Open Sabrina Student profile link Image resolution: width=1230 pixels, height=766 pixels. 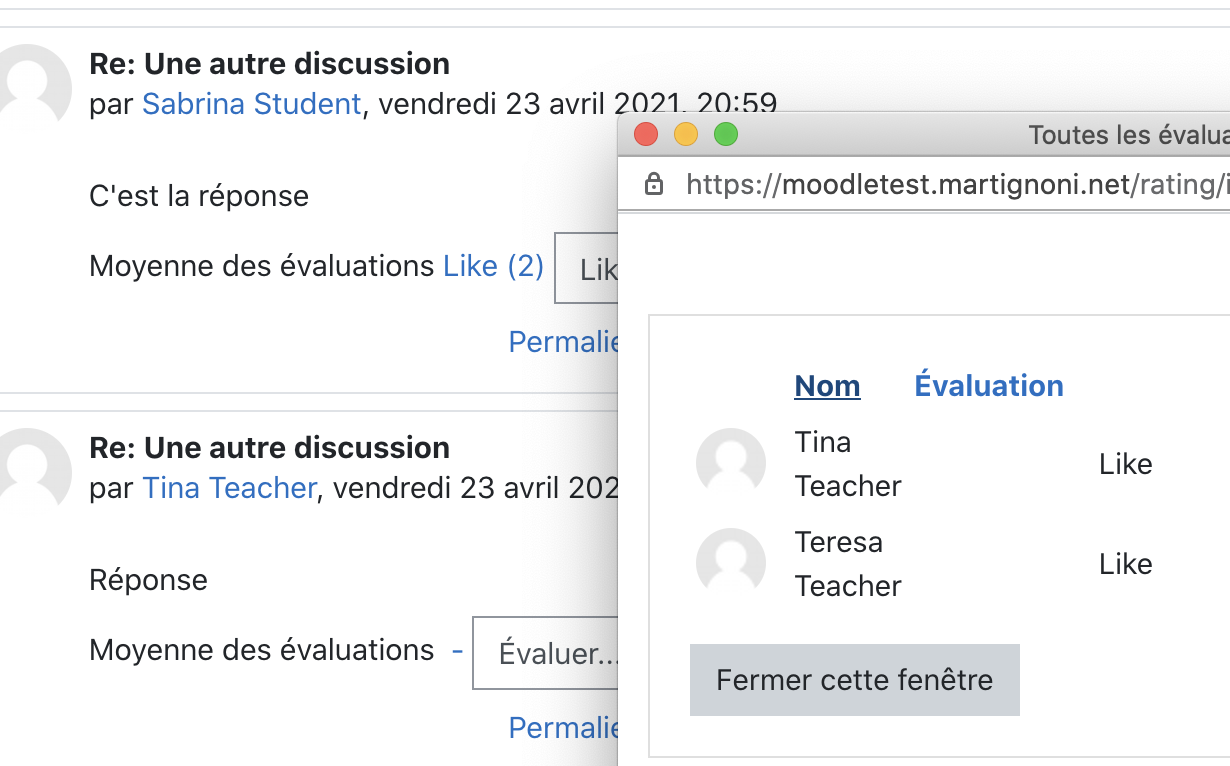252,103
